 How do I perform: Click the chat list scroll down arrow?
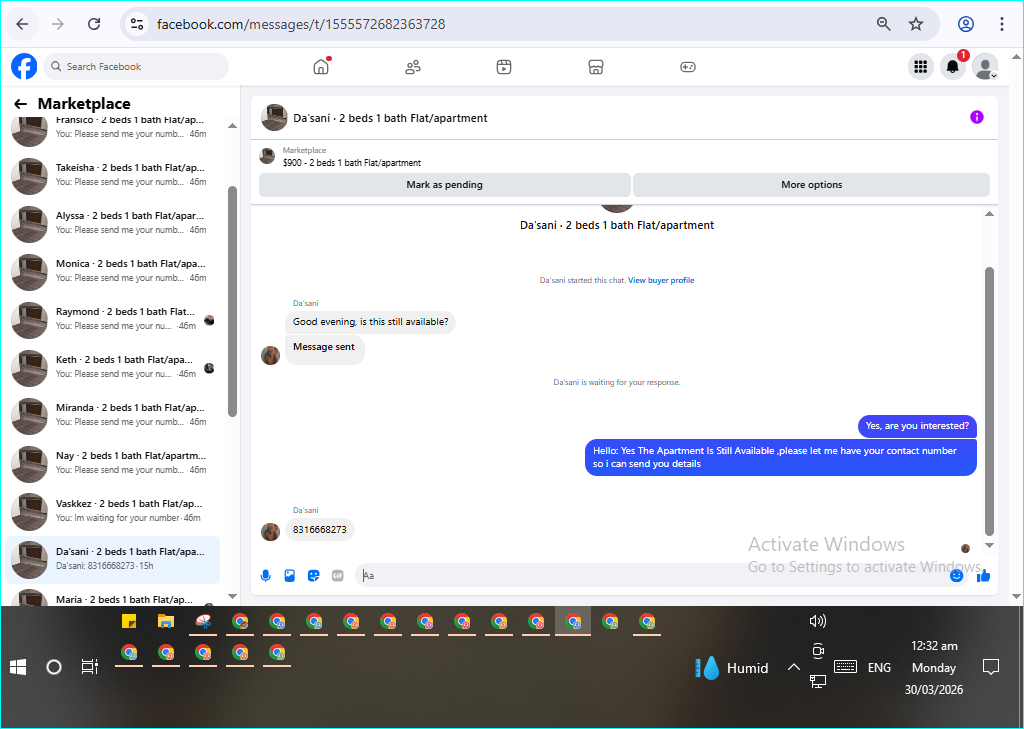pos(232,596)
